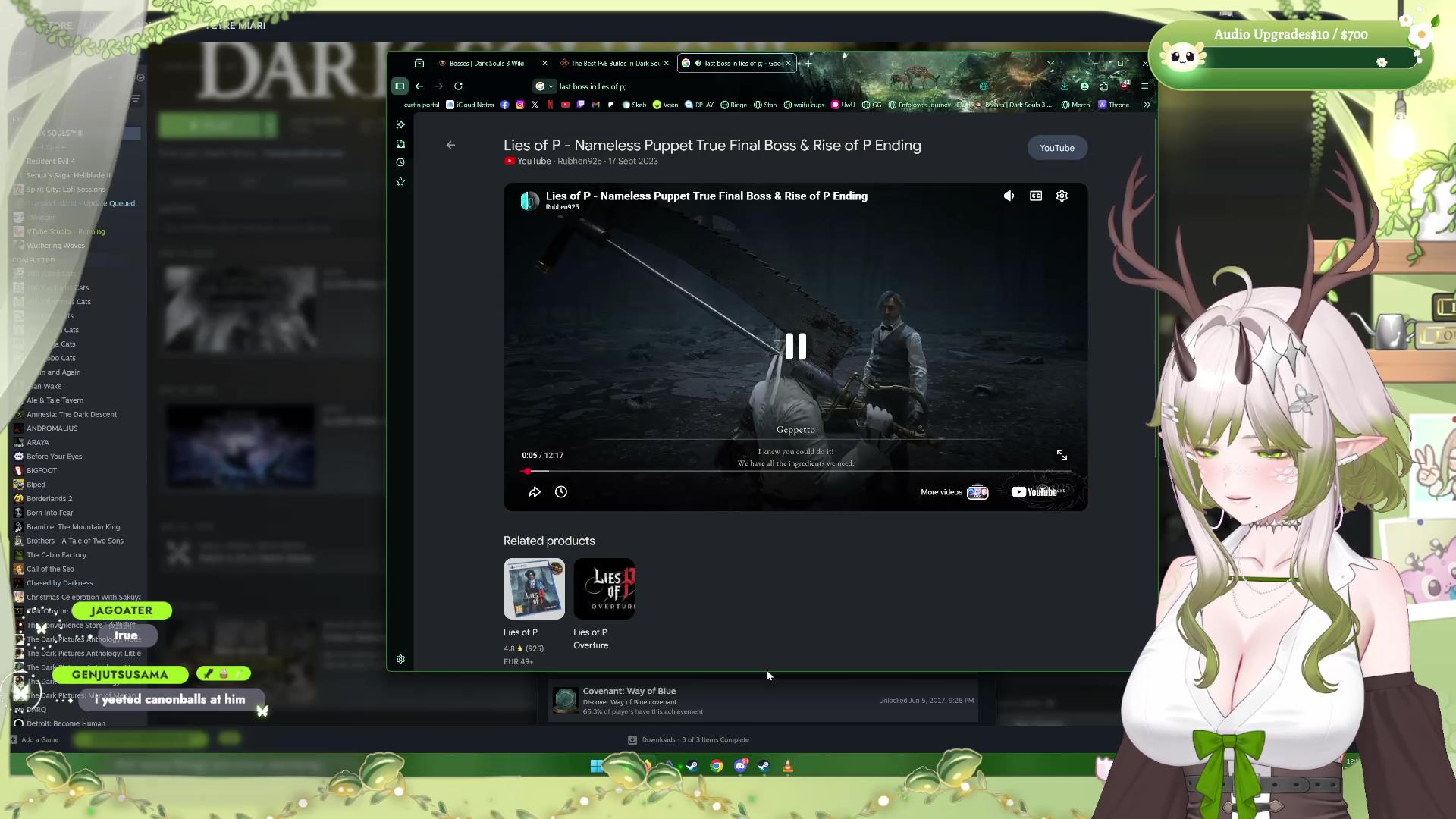The image size is (1456, 819).
Task: Click the YouTube button beside the video title
Action: [x=1057, y=148]
